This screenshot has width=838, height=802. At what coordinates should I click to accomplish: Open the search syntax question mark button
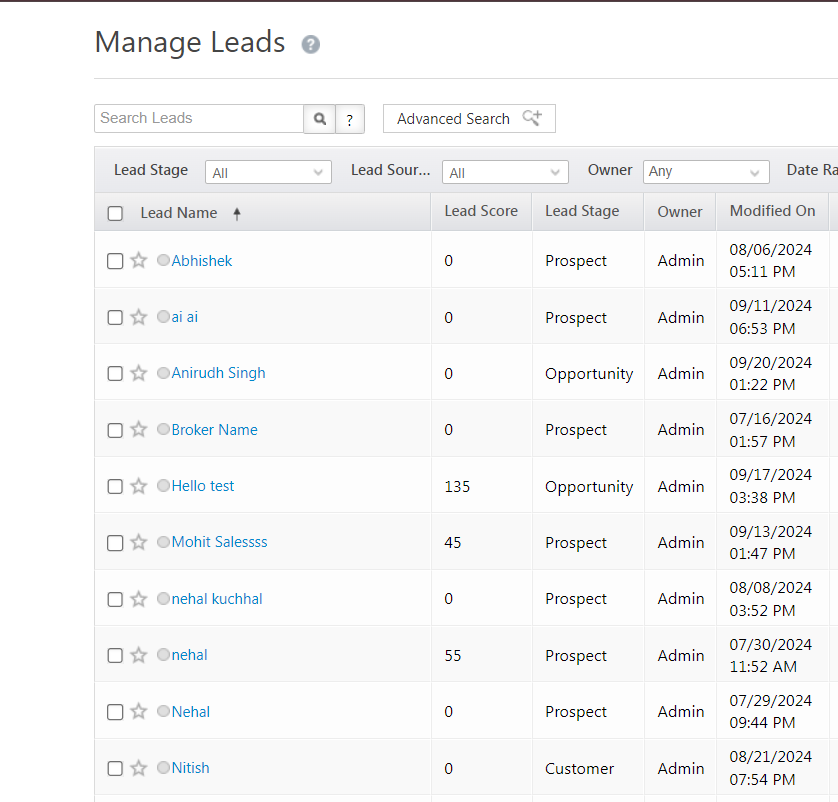pos(350,119)
